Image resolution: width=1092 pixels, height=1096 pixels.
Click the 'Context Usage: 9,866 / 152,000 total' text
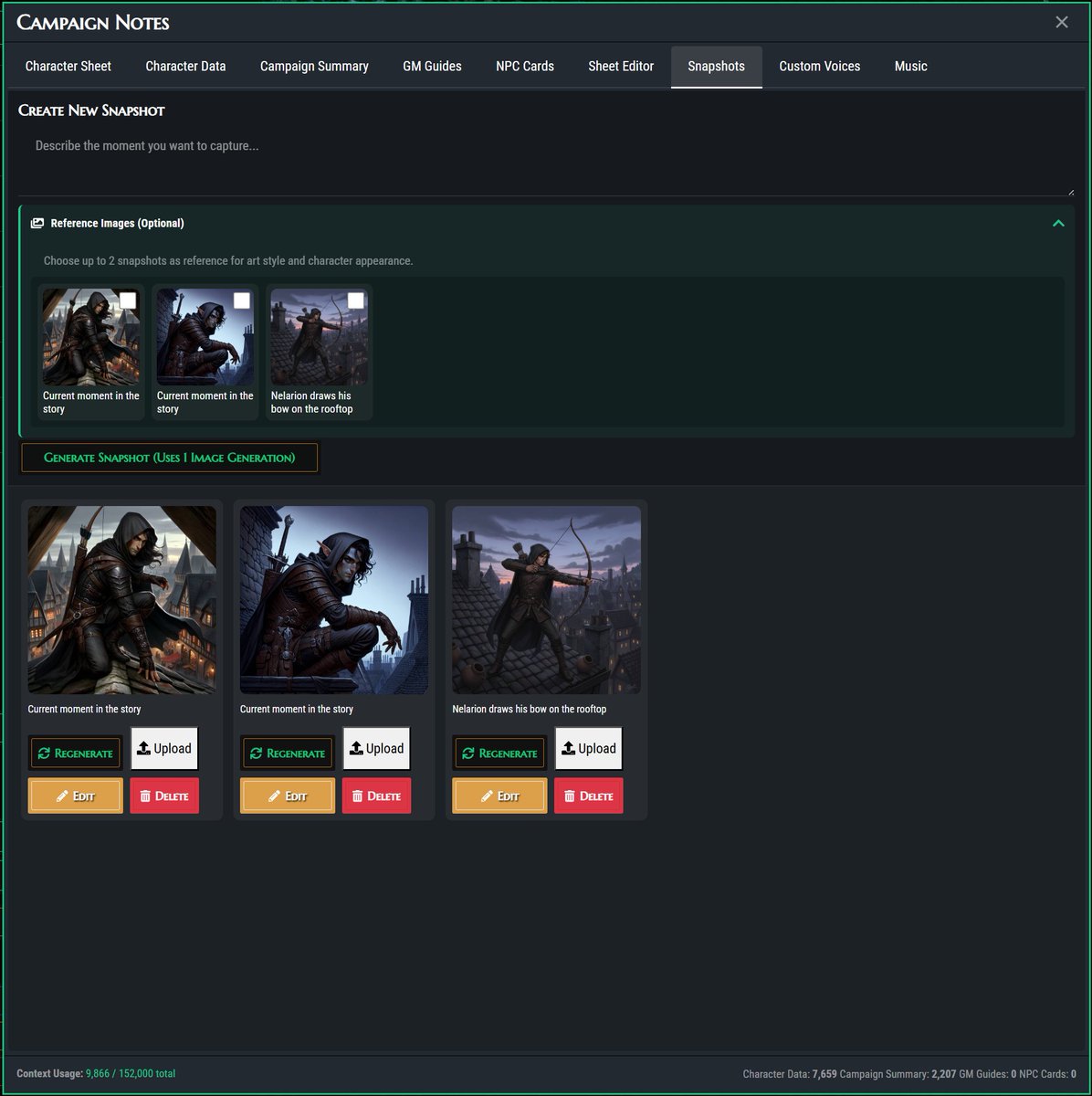pos(96,1074)
